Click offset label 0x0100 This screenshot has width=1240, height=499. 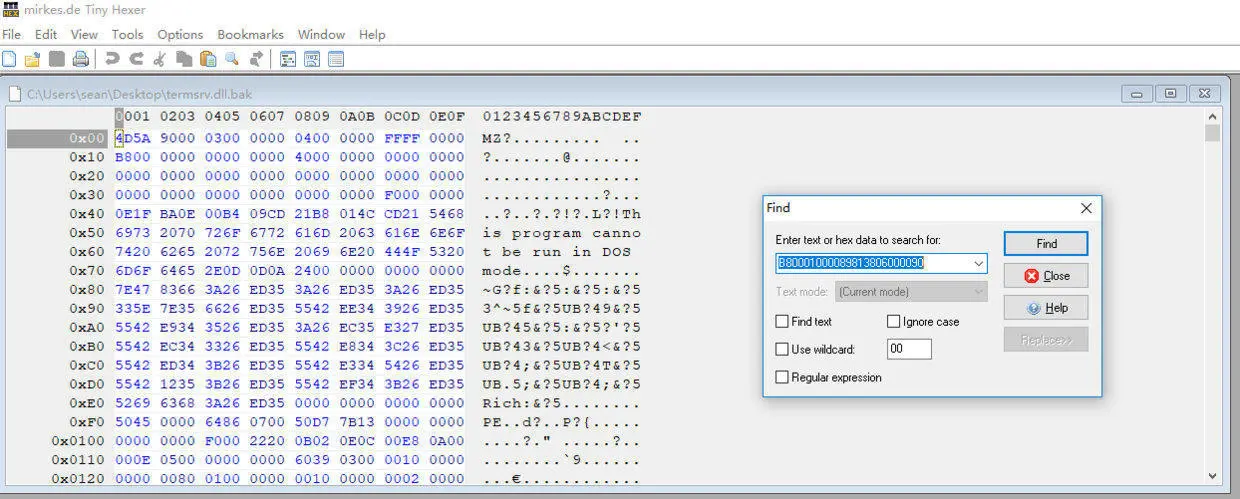(x=79, y=442)
